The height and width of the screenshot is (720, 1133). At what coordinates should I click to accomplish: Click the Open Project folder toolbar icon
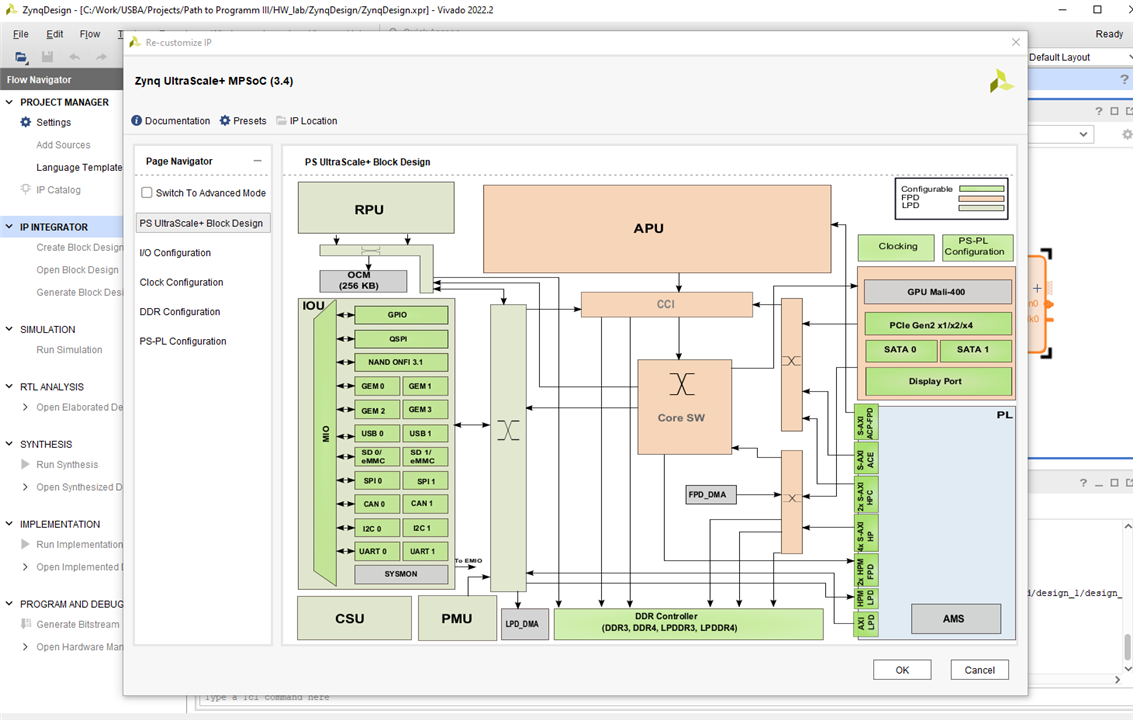pyautogui.click(x=22, y=58)
